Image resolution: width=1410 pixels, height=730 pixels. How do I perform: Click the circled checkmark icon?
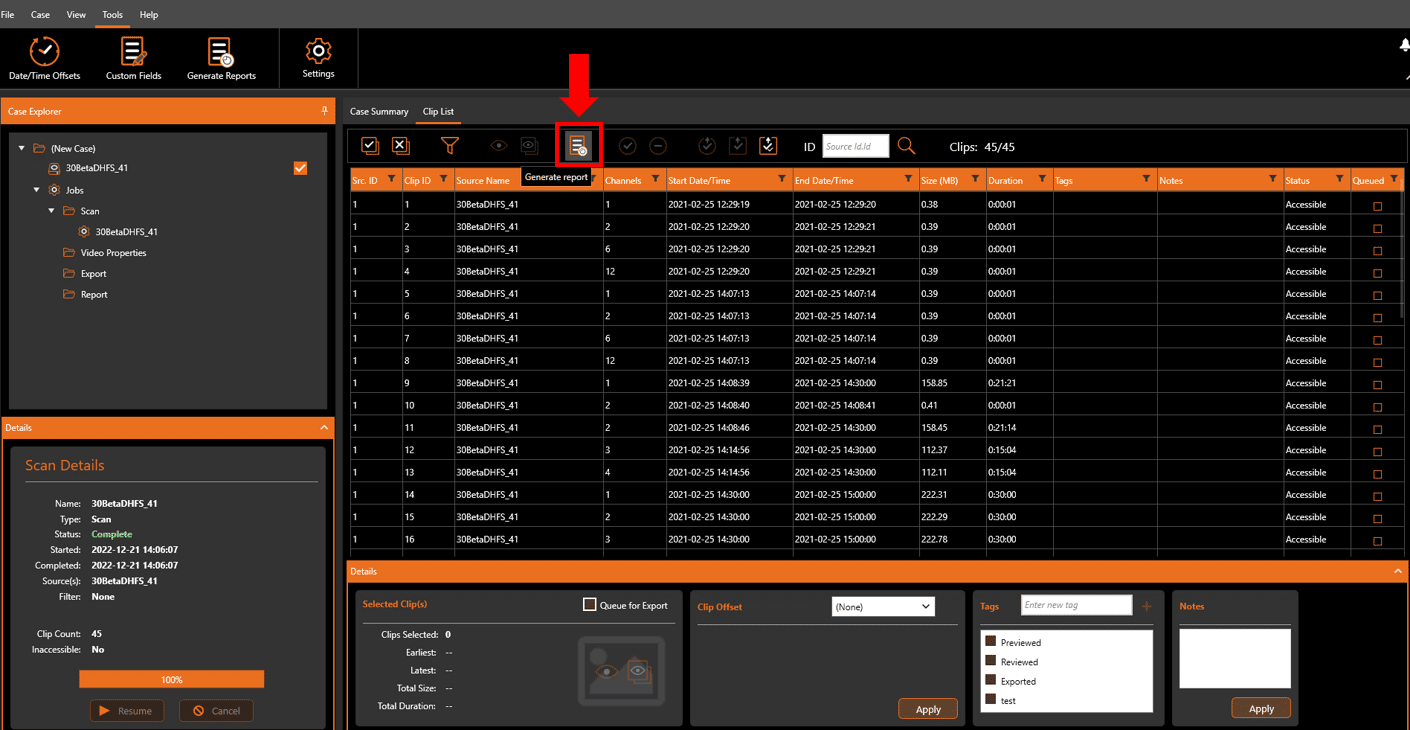coord(627,146)
